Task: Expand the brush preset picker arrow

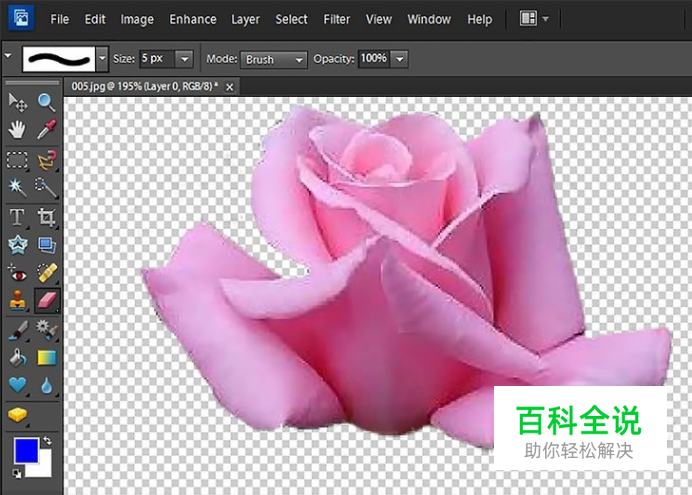Action: tap(102, 59)
